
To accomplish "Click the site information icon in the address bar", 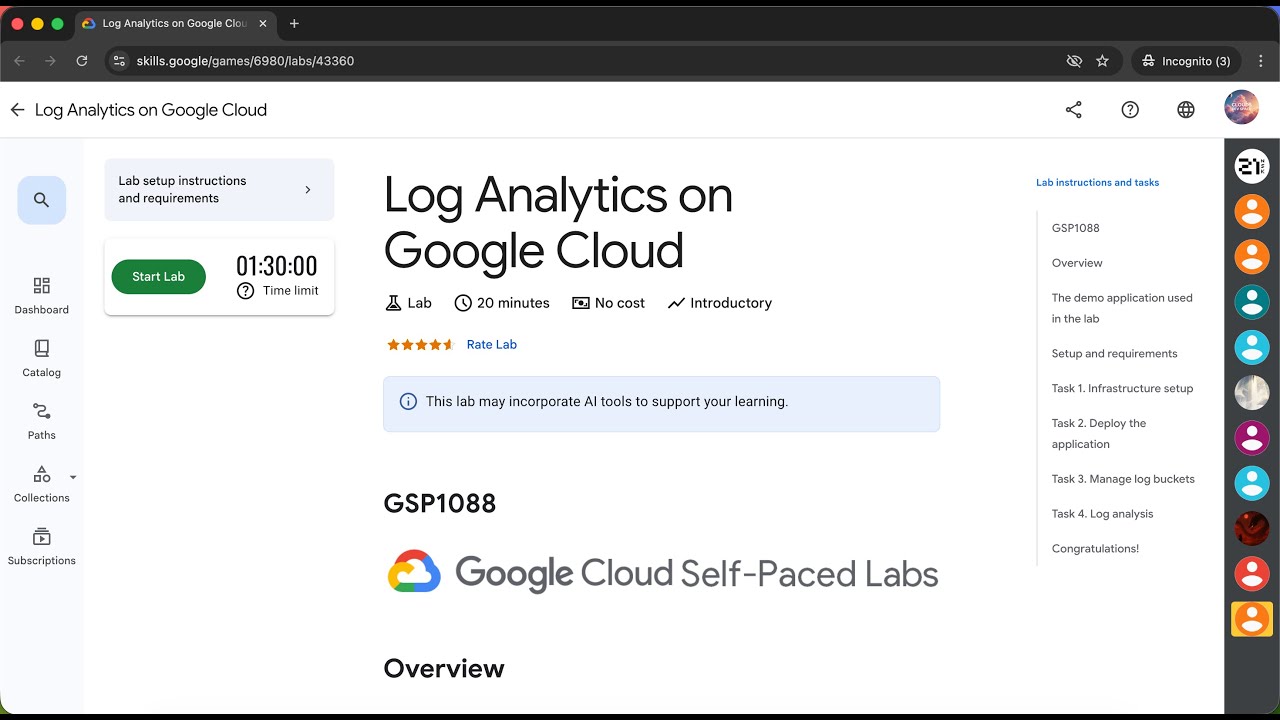I will 119,61.
